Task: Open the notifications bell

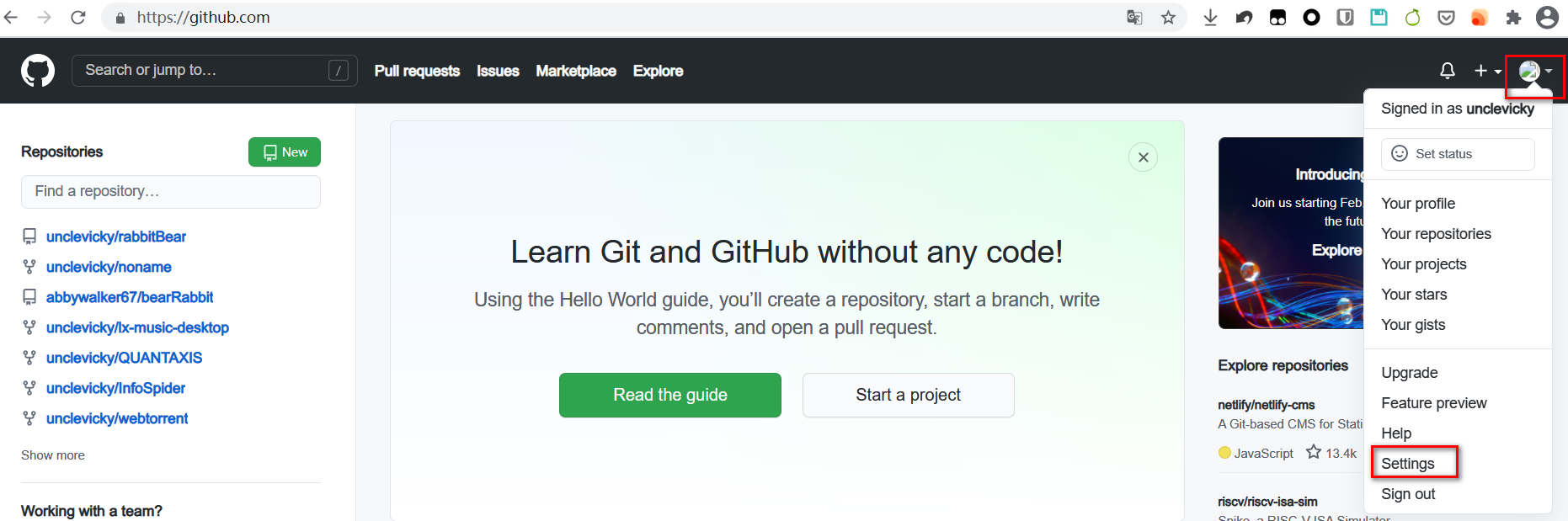Action: pyautogui.click(x=1447, y=71)
